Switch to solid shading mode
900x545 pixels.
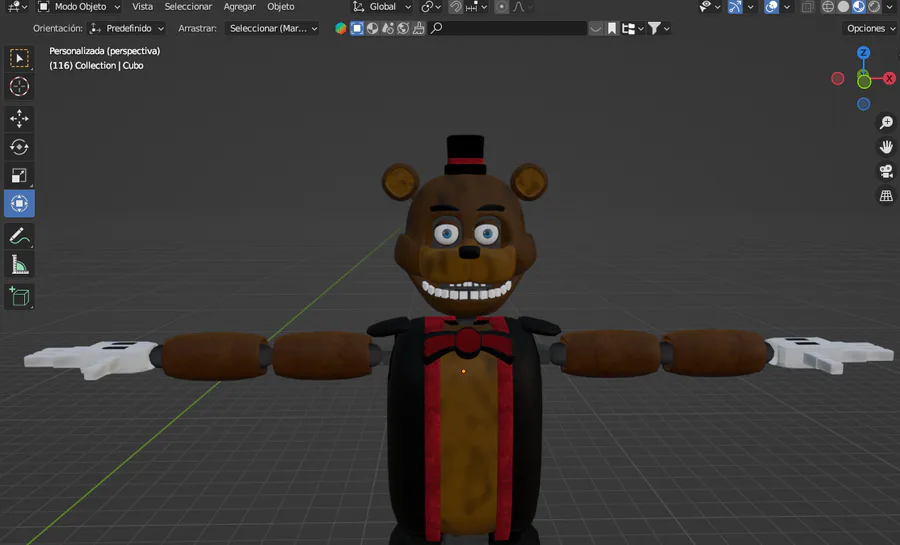pos(843,7)
